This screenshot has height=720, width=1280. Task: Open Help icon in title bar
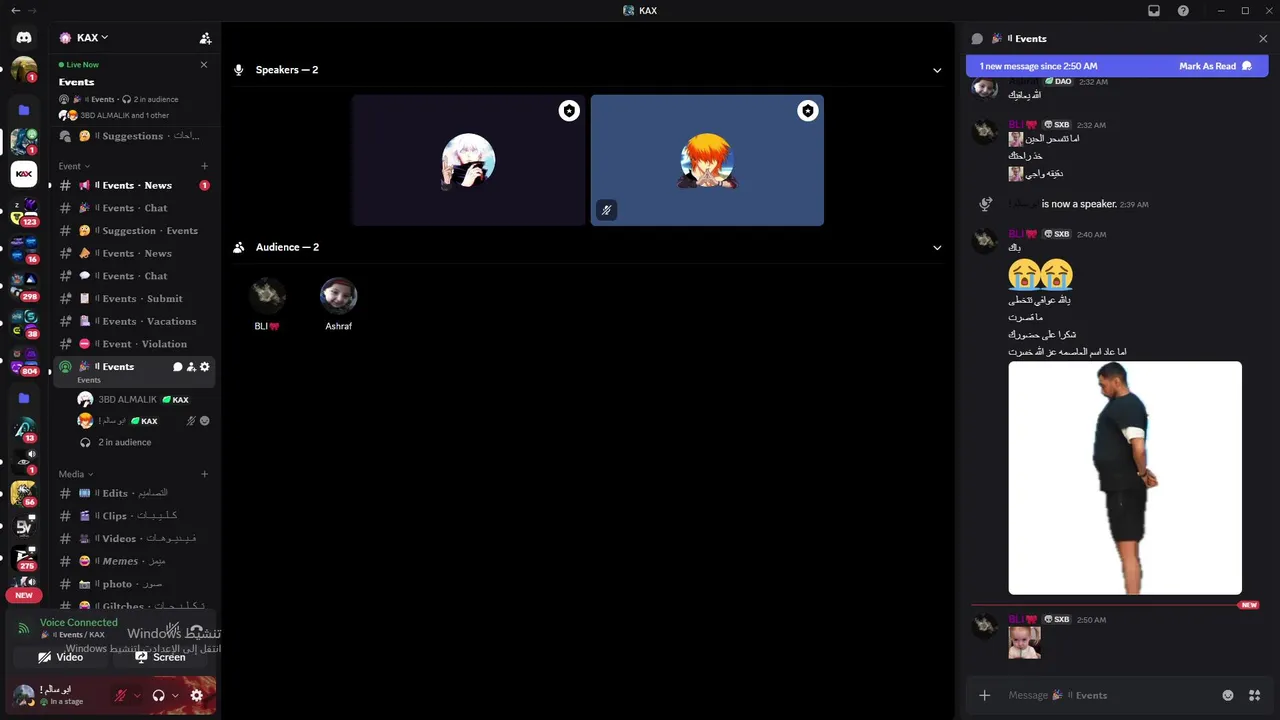click(1183, 11)
